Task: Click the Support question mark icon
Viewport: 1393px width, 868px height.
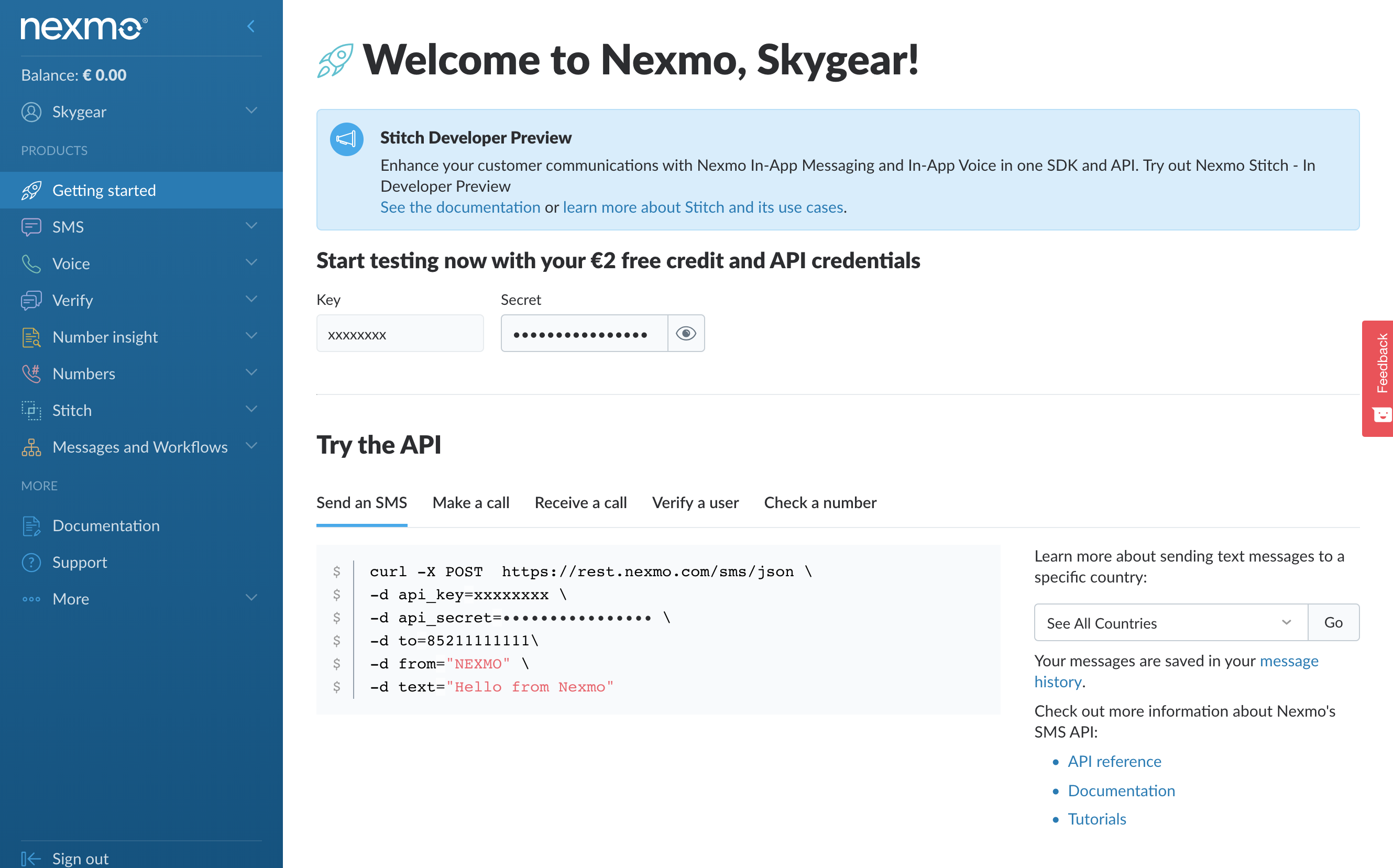Action: pyautogui.click(x=31, y=563)
